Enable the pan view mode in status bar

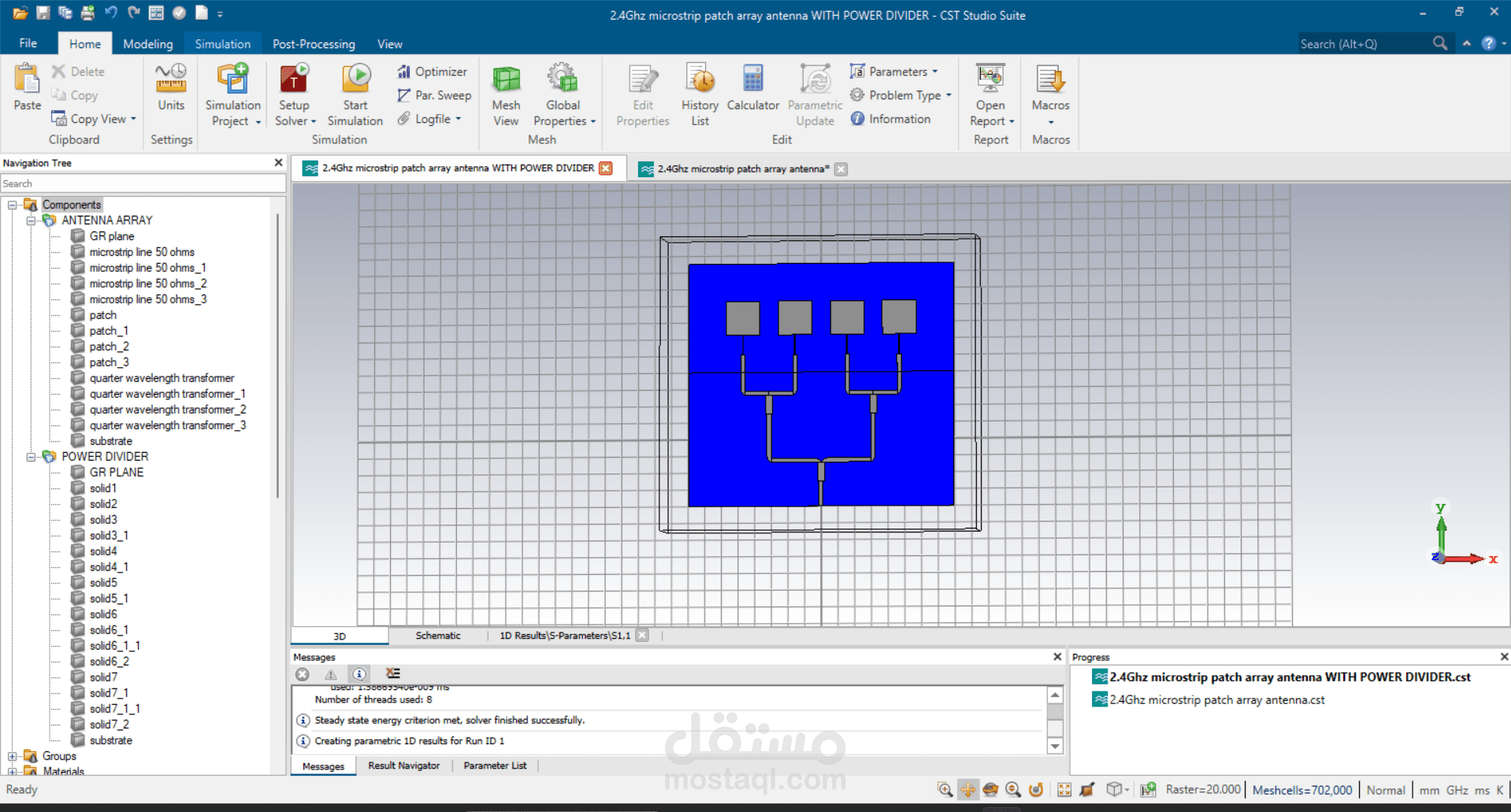[967, 789]
